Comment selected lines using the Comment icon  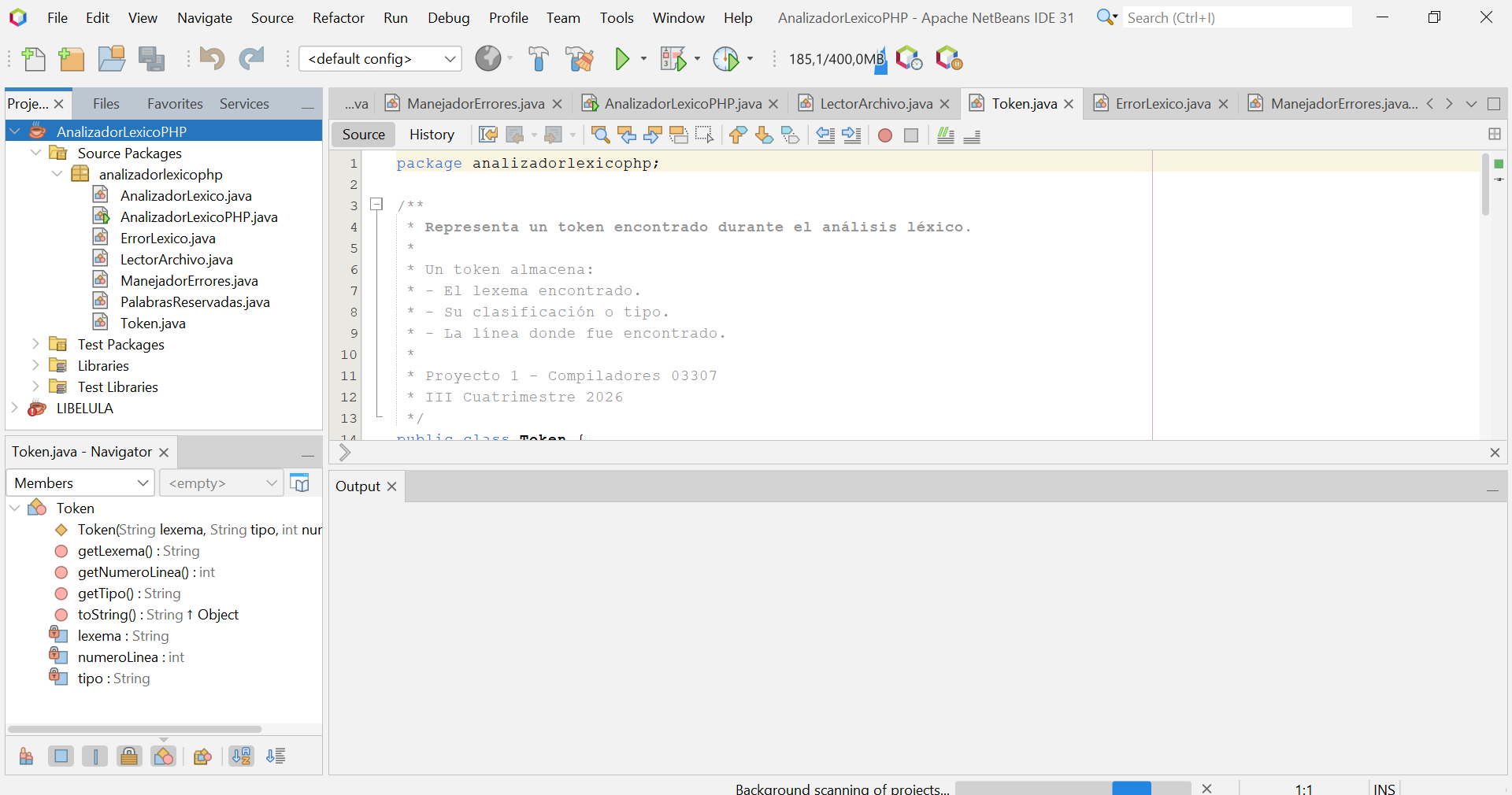point(946,135)
